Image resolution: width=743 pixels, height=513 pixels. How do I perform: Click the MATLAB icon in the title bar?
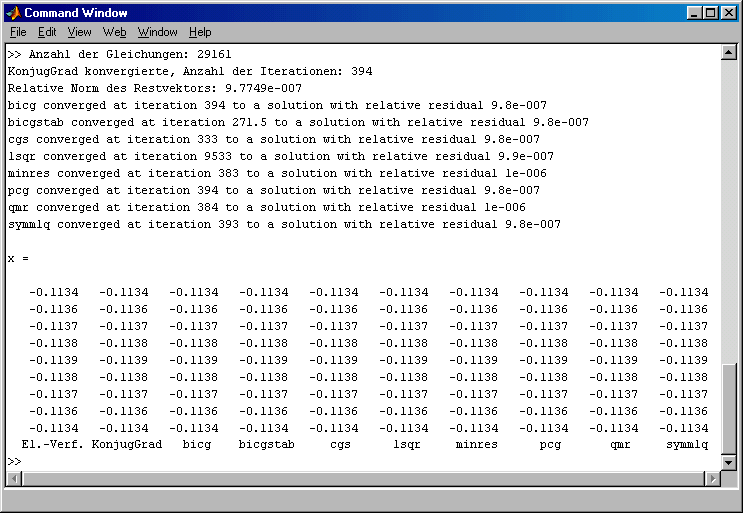(x=13, y=13)
